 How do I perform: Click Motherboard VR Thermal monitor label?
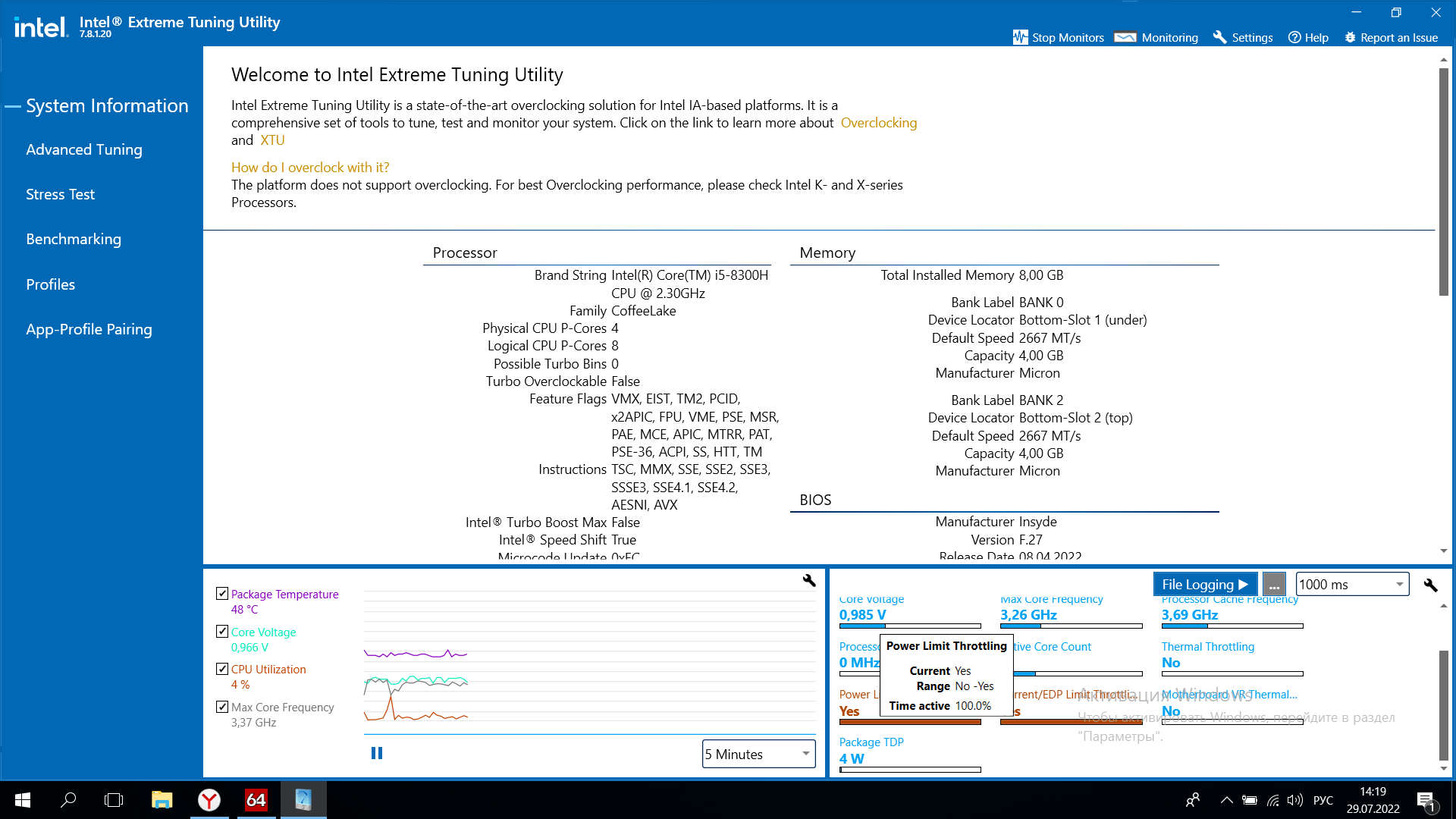pos(1229,695)
